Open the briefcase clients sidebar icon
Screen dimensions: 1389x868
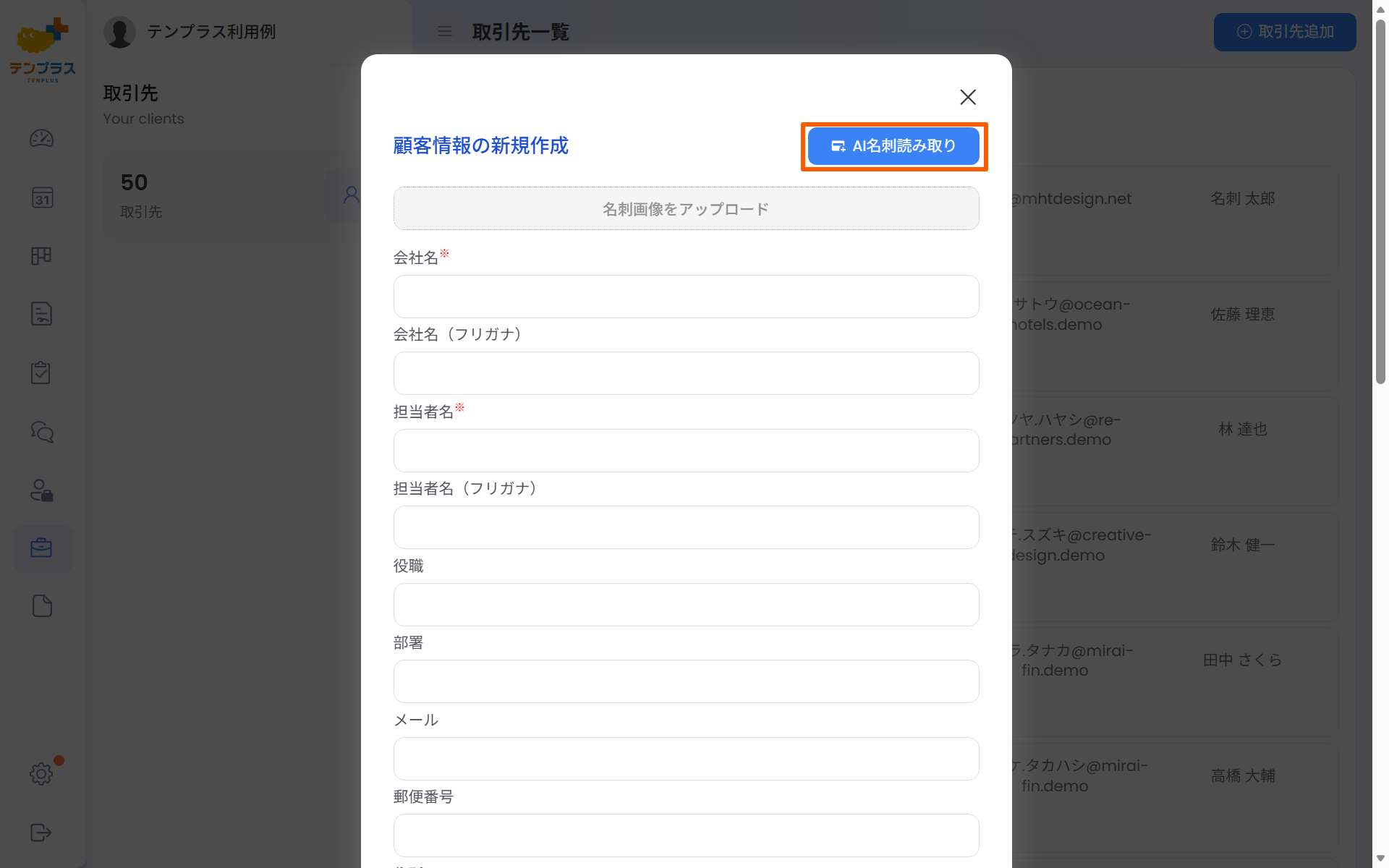point(43,548)
